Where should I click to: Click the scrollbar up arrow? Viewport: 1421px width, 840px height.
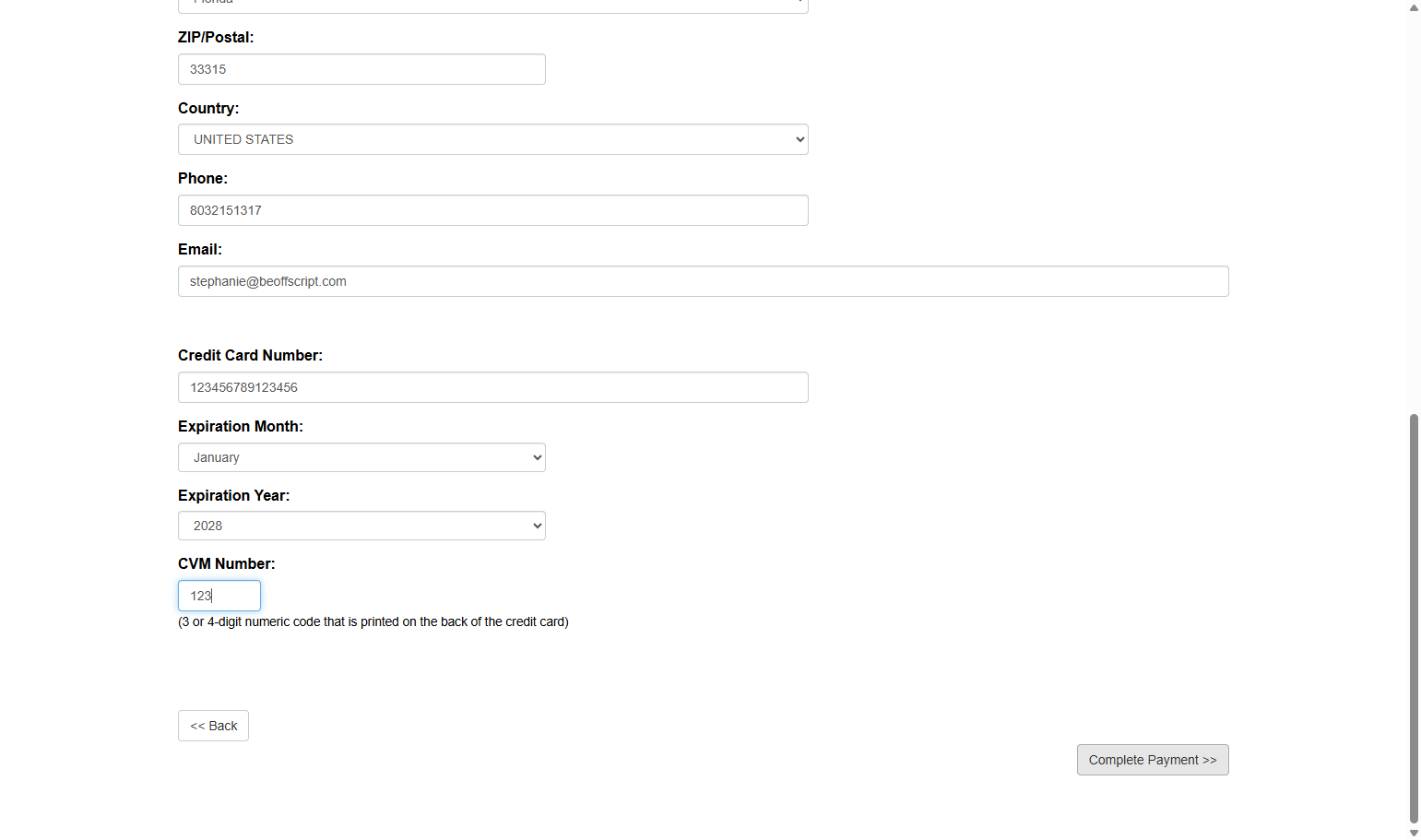click(1414, 7)
